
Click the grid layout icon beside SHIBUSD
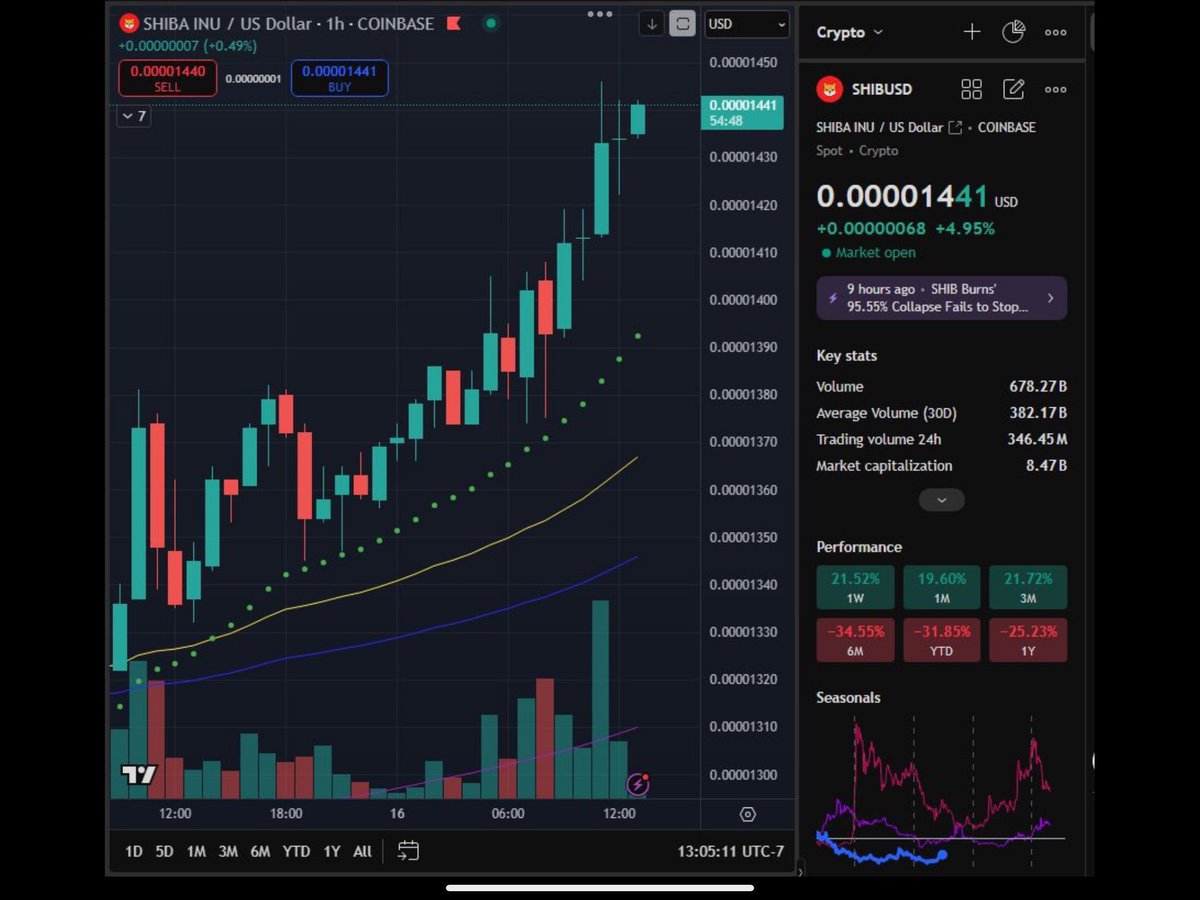[971, 90]
